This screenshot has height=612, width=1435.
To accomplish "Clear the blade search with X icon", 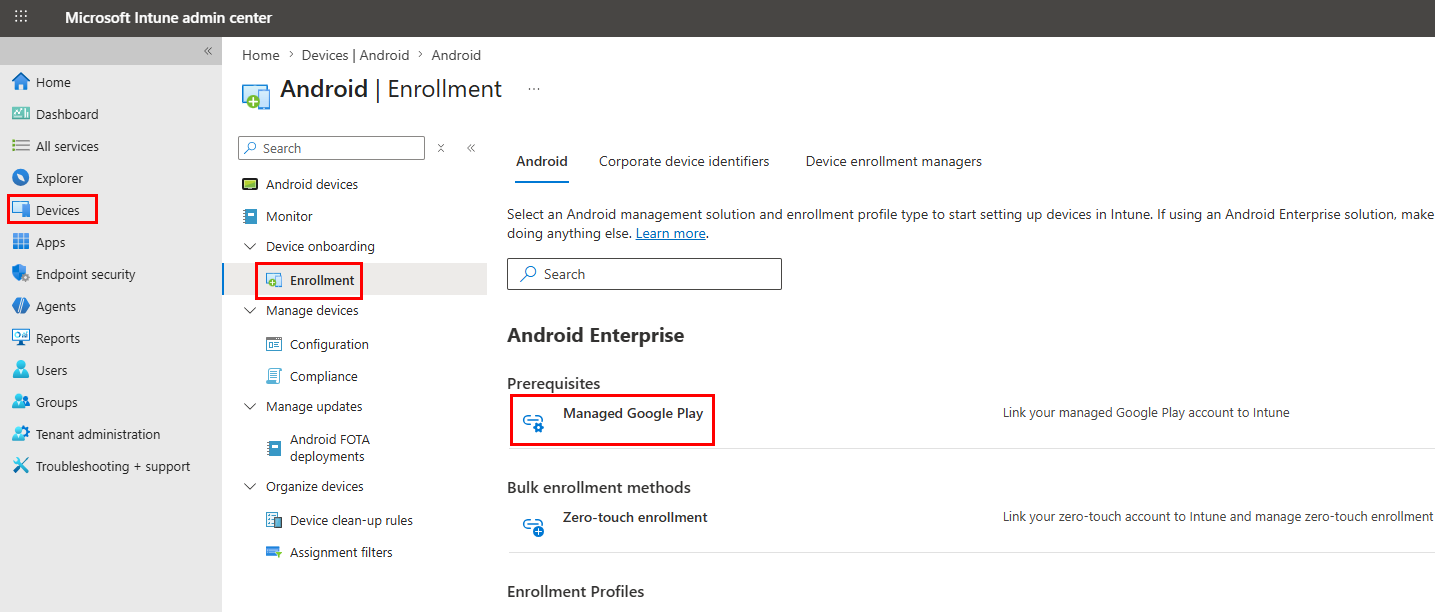I will [441, 148].
